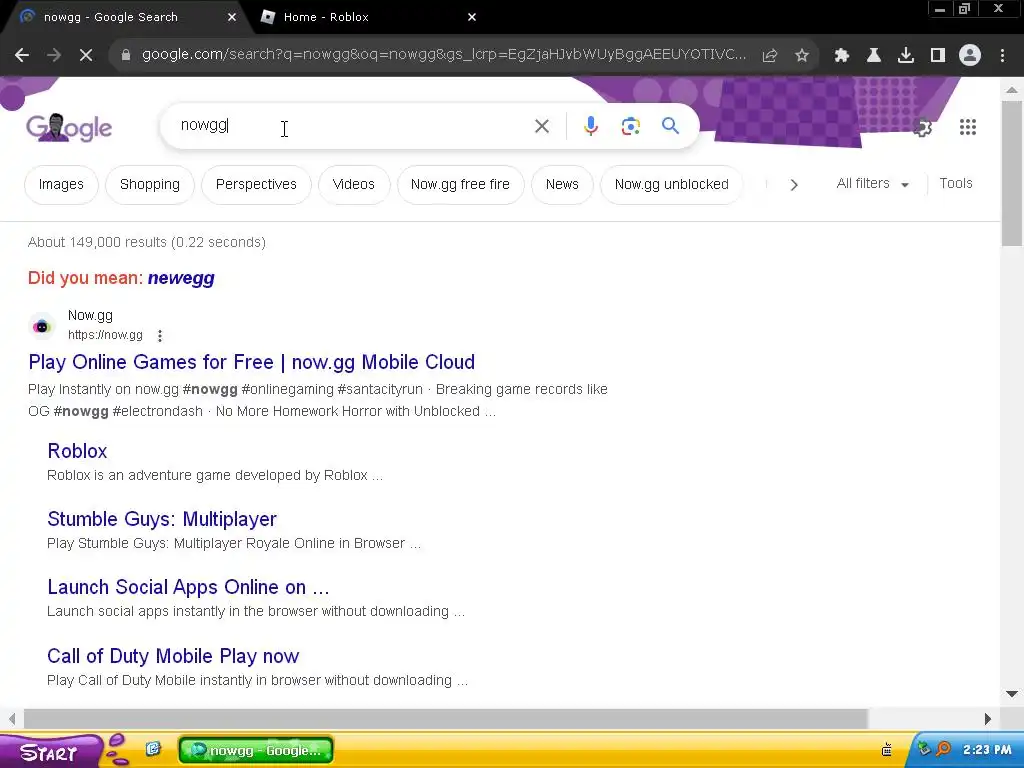Open the Extensions puzzle piece icon

click(842, 56)
